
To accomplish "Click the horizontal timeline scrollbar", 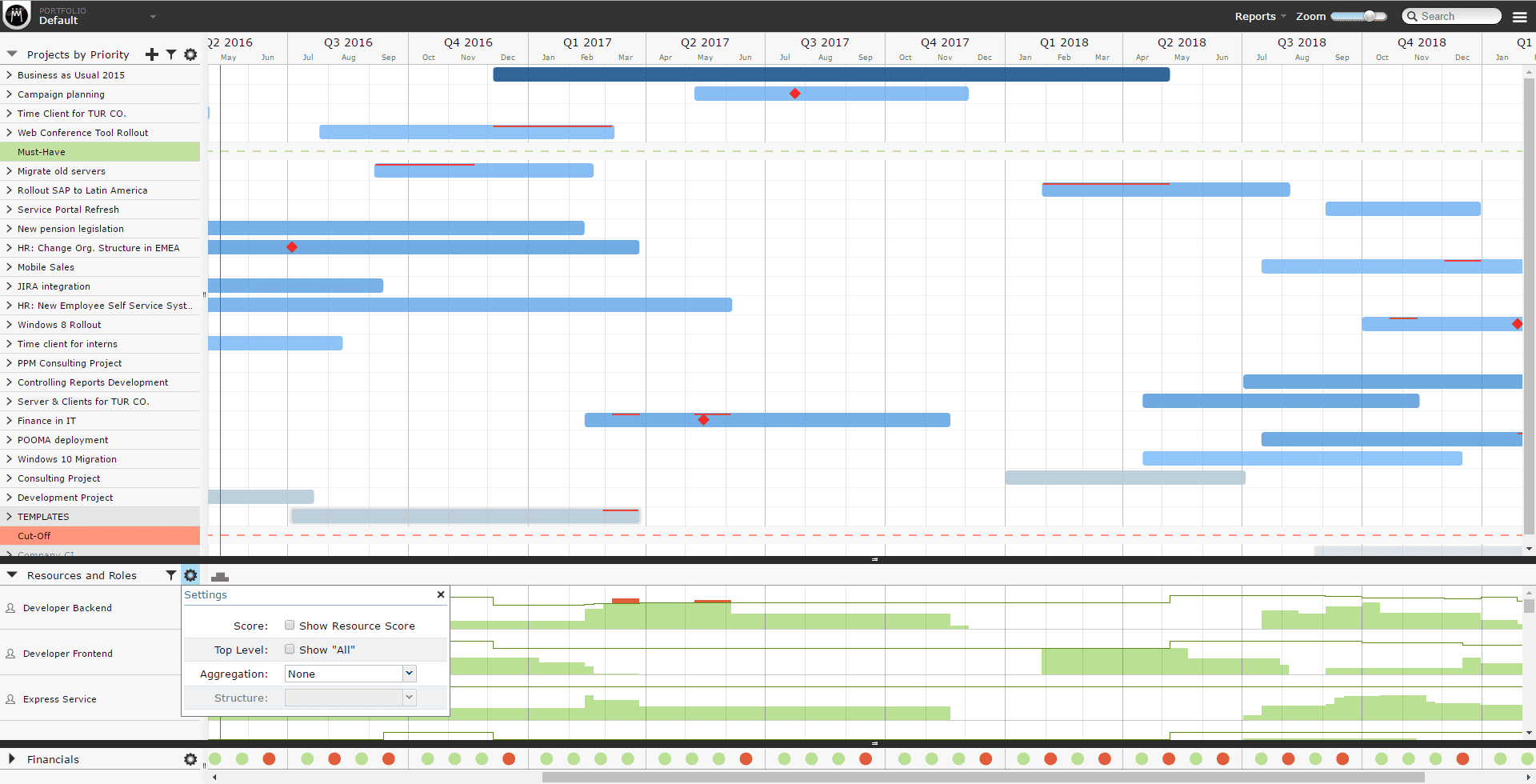I will click(x=983, y=777).
